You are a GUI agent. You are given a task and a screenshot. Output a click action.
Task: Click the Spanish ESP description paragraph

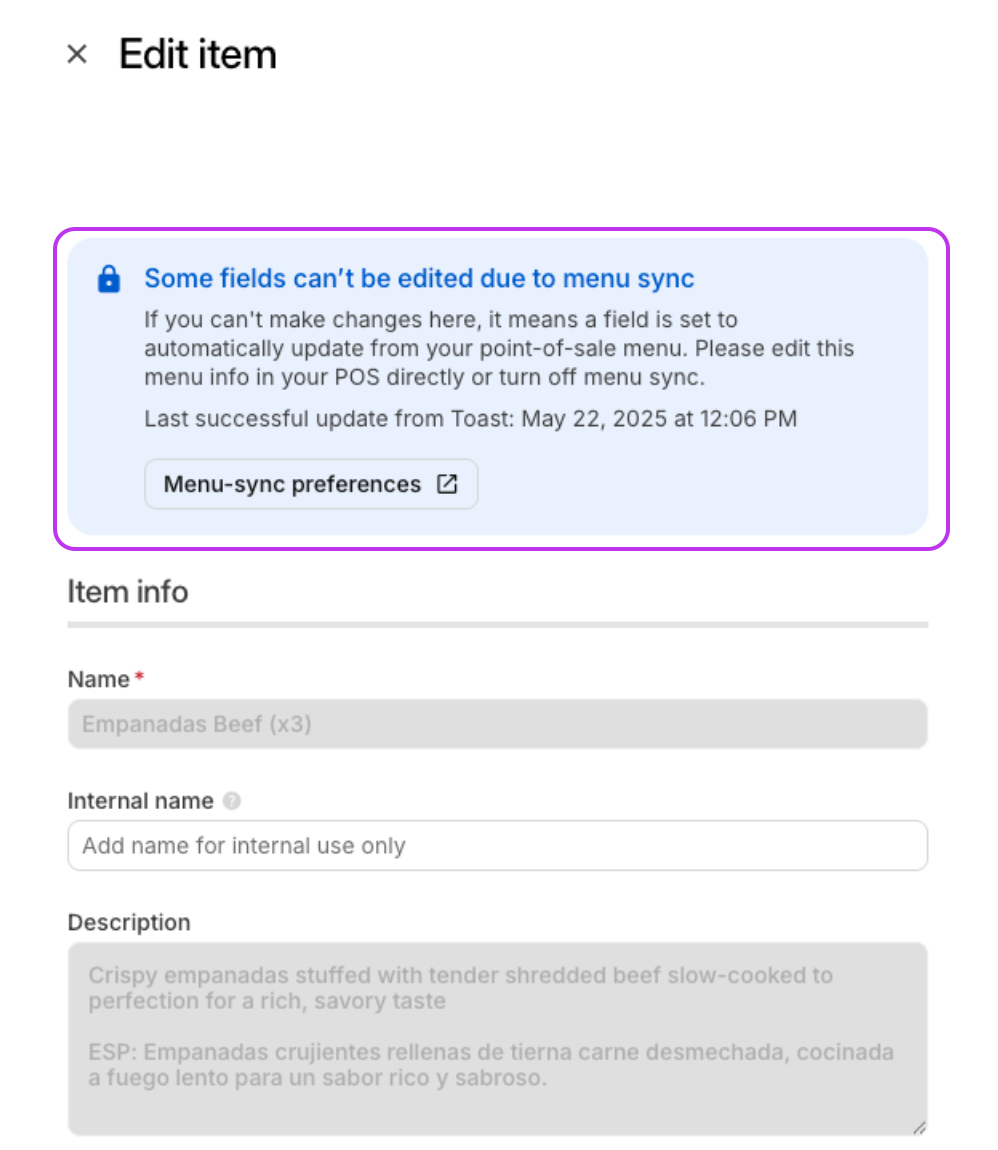[490, 1065]
